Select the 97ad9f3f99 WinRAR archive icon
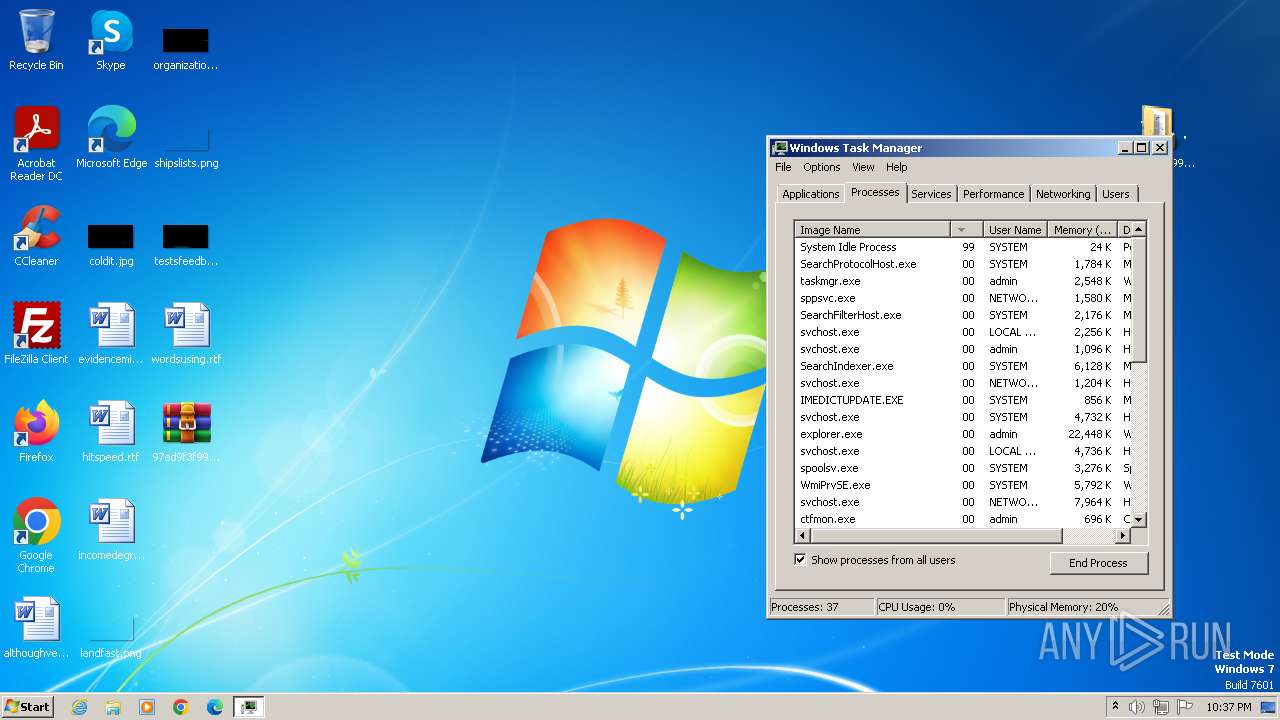This screenshot has width=1280, height=720. click(186, 432)
